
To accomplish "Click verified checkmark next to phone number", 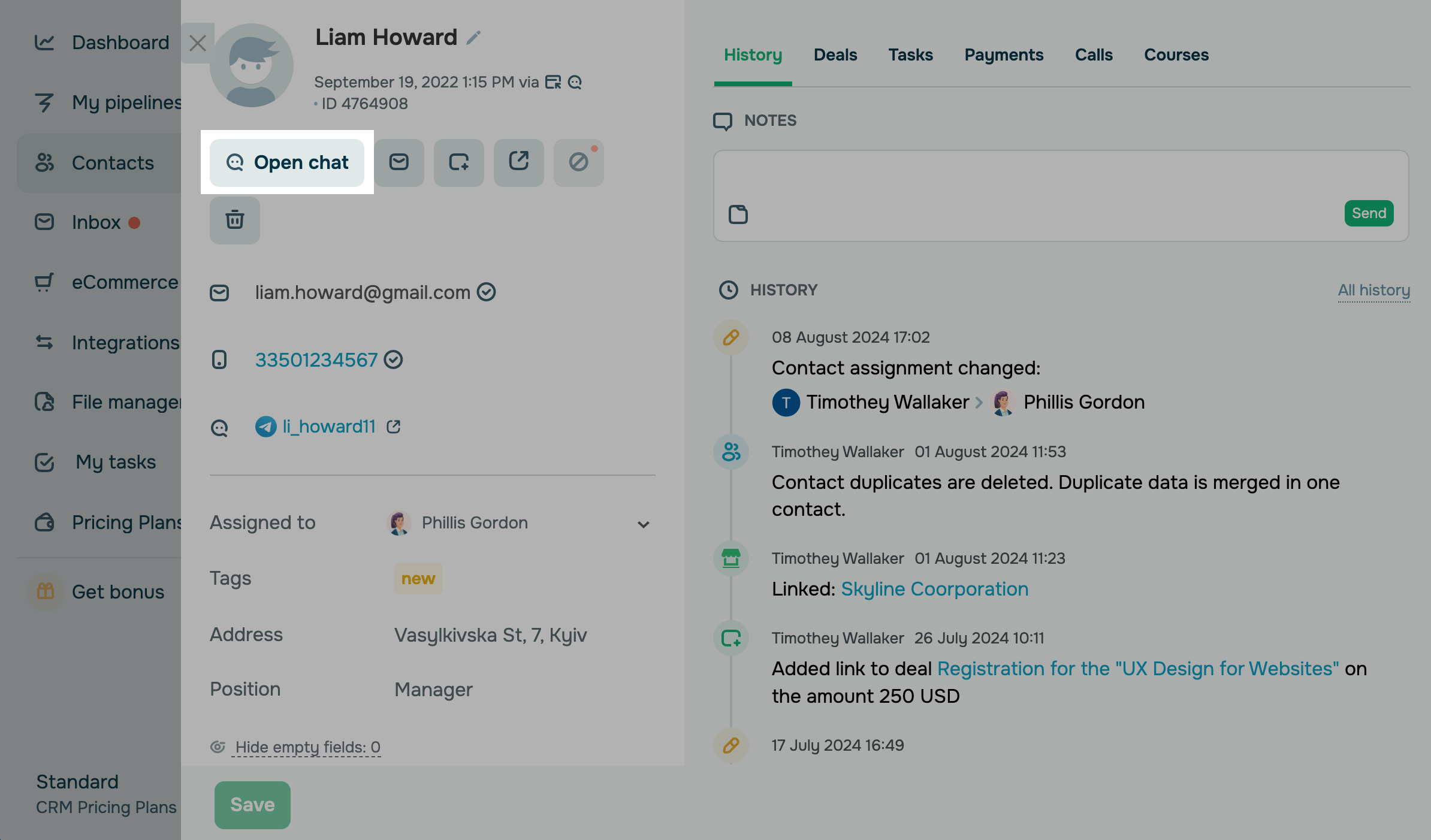I will point(393,359).
